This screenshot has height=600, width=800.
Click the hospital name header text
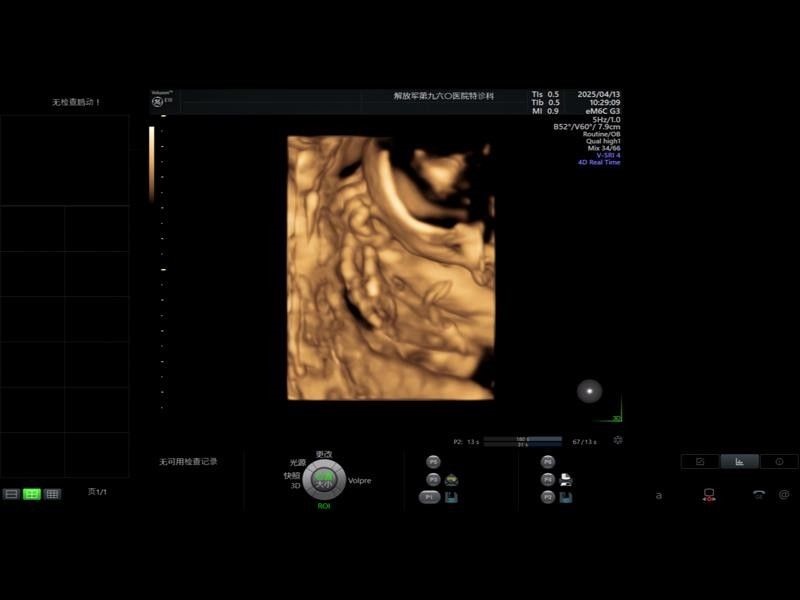(x=443, y=96)
